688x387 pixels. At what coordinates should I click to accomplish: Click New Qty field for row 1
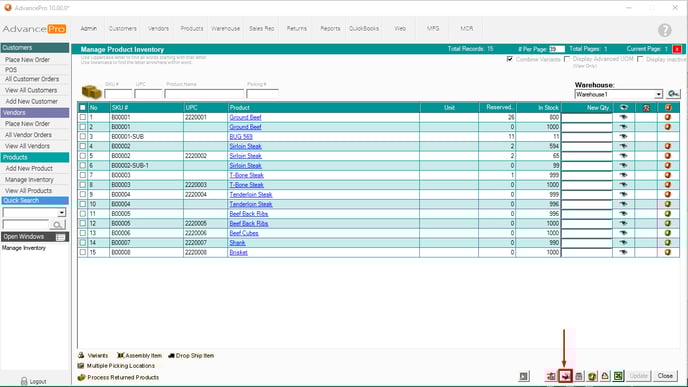pyautogui.click(x=587, y=117)
